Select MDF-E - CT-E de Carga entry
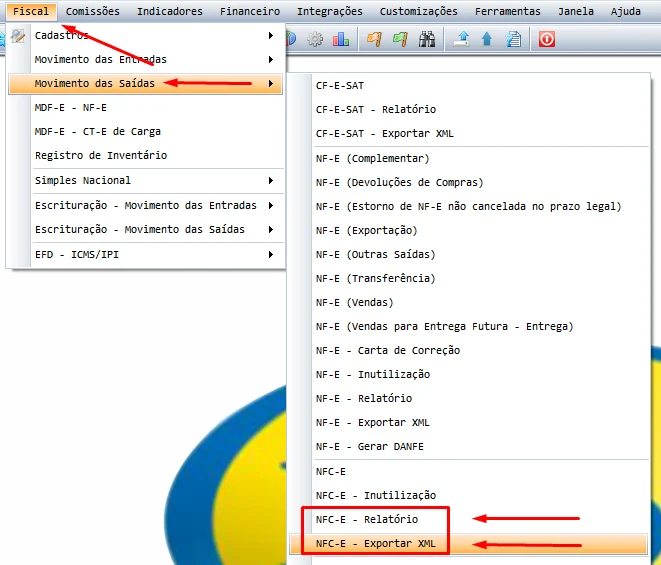This screenshot has width=661, height=565. coord(145,132)
